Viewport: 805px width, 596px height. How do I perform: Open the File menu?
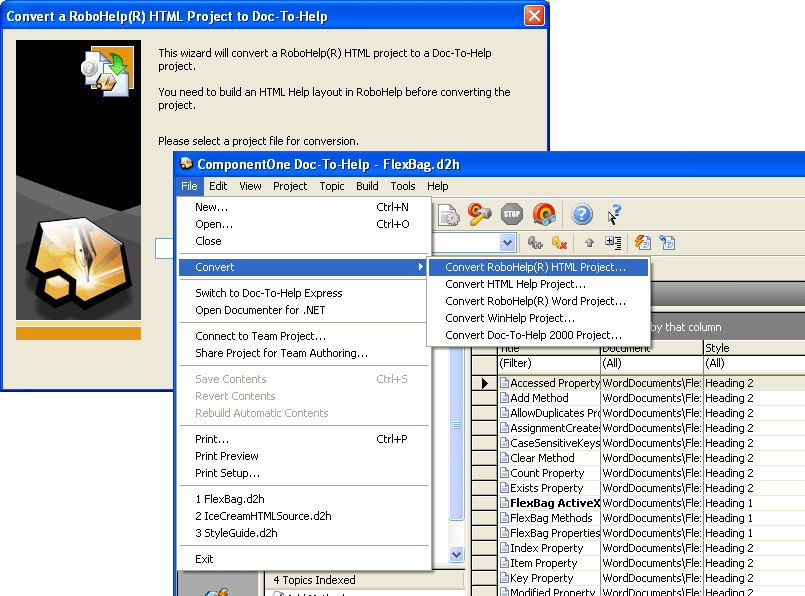189,186
